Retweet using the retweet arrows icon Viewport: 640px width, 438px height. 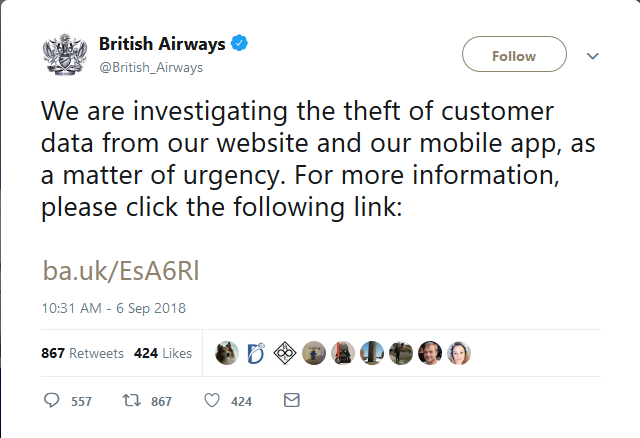[x=130, y=400]
